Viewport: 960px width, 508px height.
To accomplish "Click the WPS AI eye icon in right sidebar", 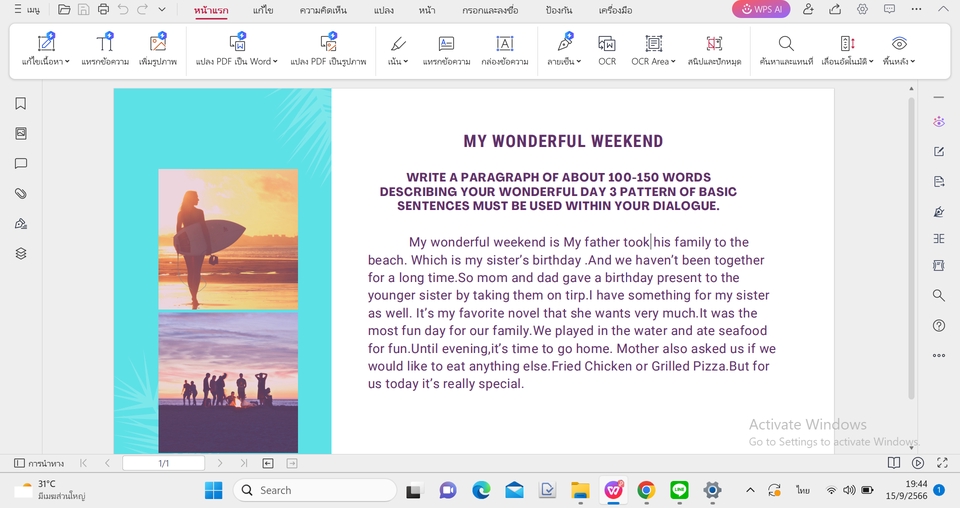I will point(939,122).
